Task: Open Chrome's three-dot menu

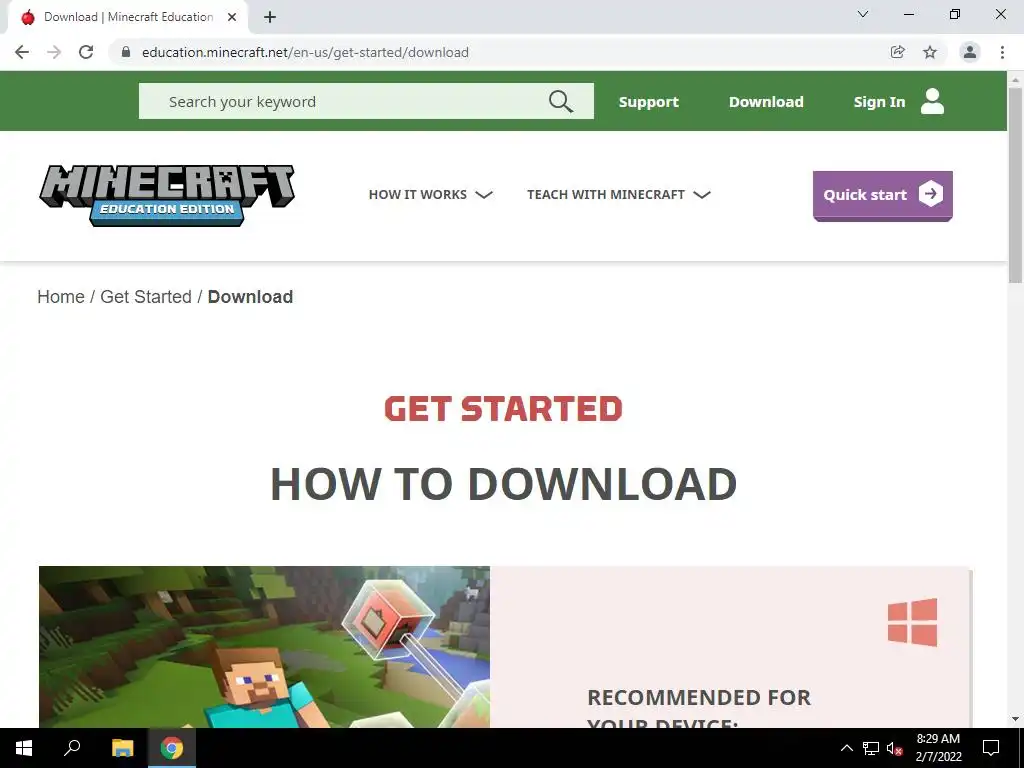Action: (1002, 52)
